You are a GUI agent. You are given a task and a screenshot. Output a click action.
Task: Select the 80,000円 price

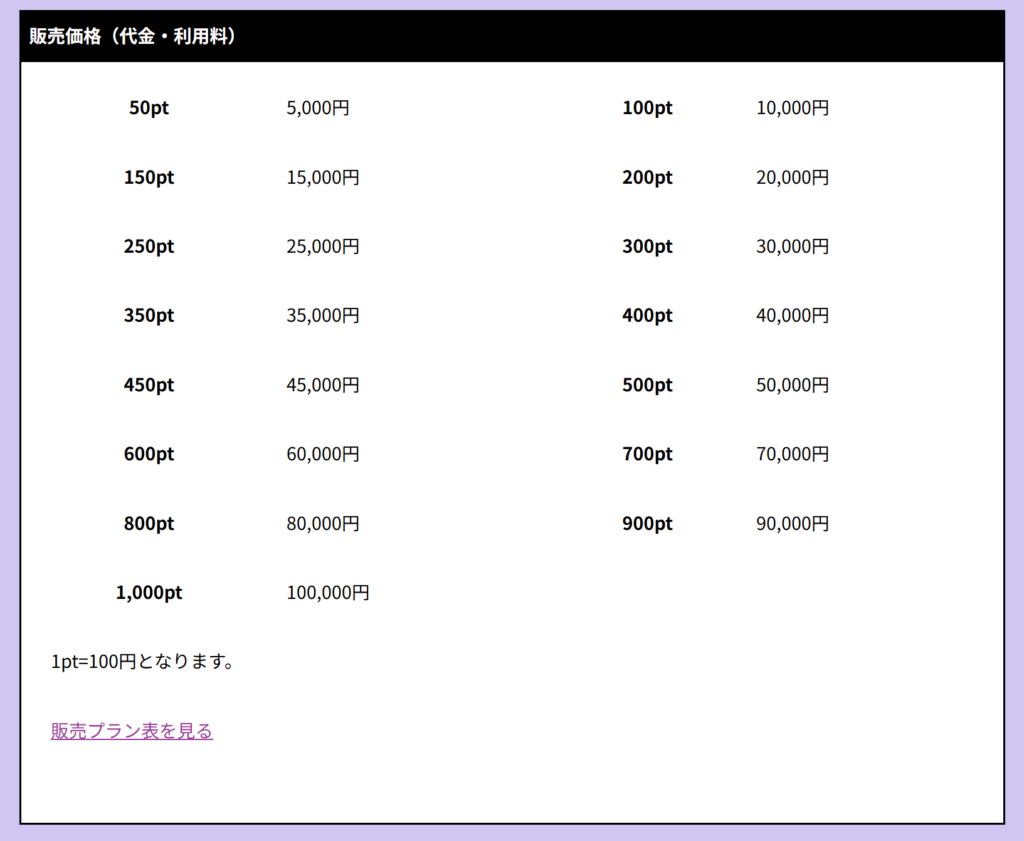pos(323,524)
